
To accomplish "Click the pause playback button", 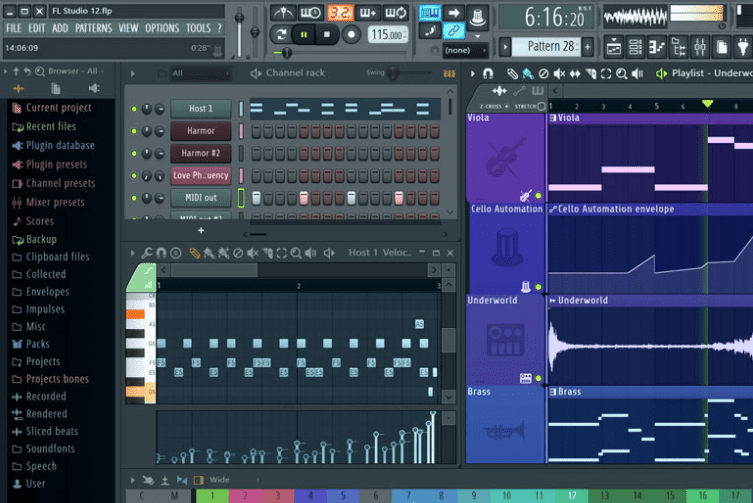I will (x=304, y=35).
